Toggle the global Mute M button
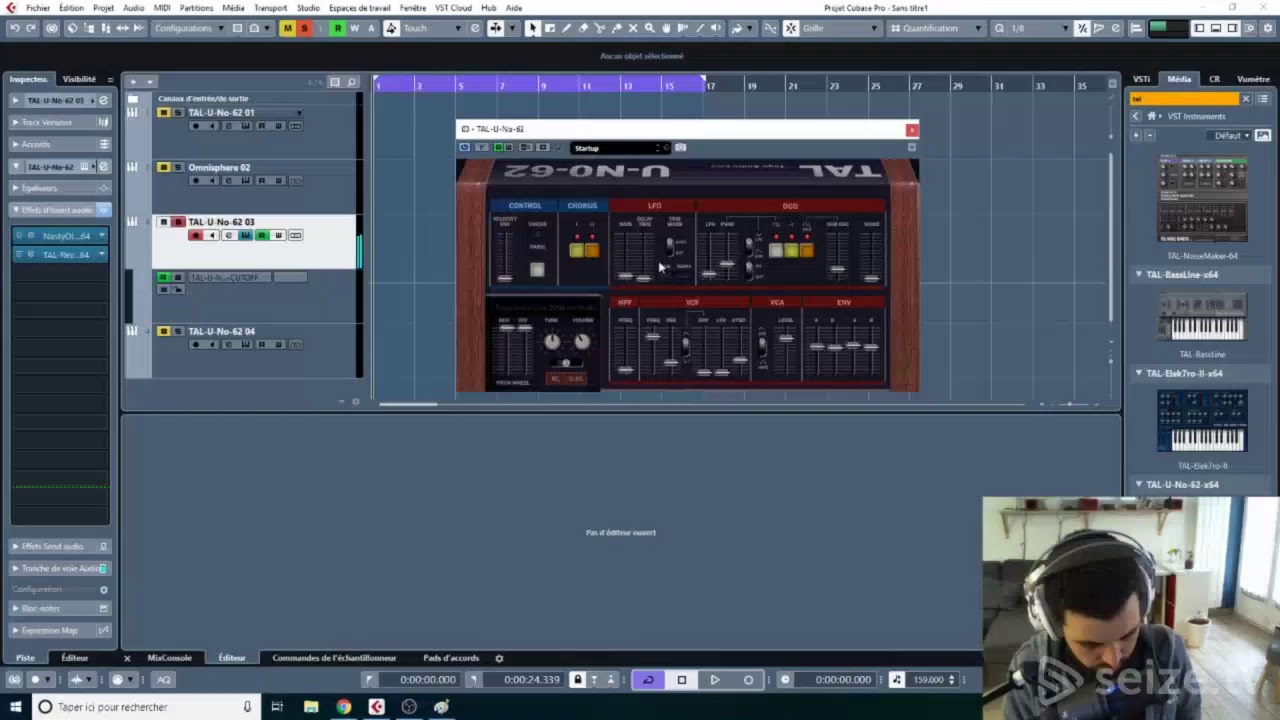This screenshot has height=720, width=1280. click(x=288, y=28)
